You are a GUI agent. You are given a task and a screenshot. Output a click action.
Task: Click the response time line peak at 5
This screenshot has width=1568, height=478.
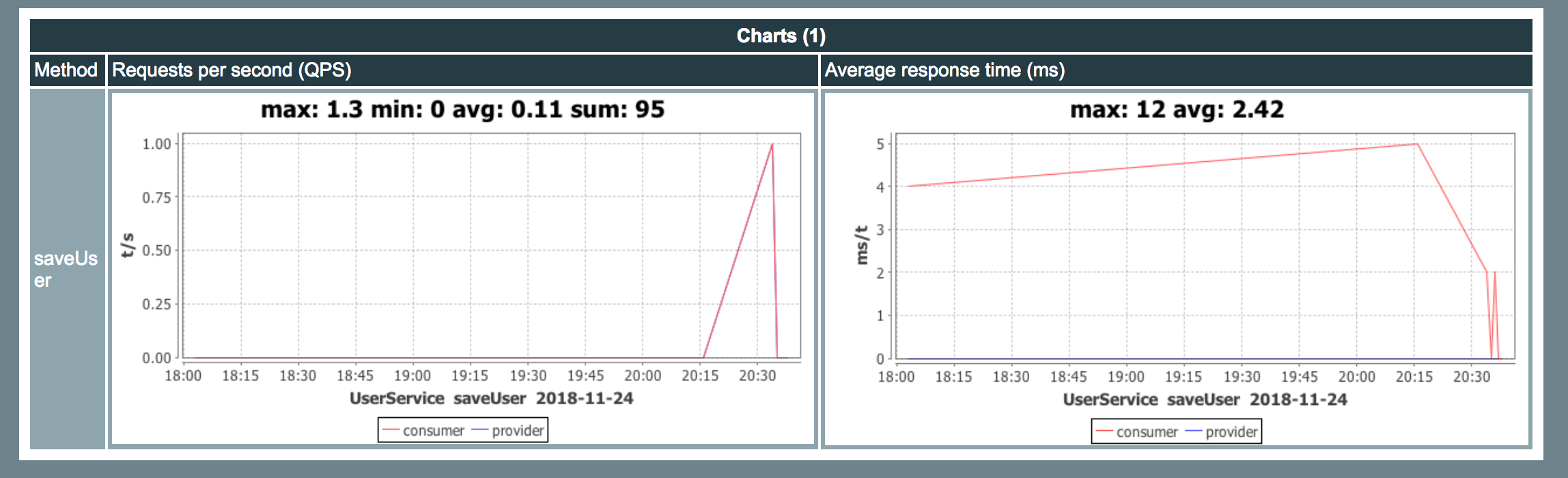1417,144
